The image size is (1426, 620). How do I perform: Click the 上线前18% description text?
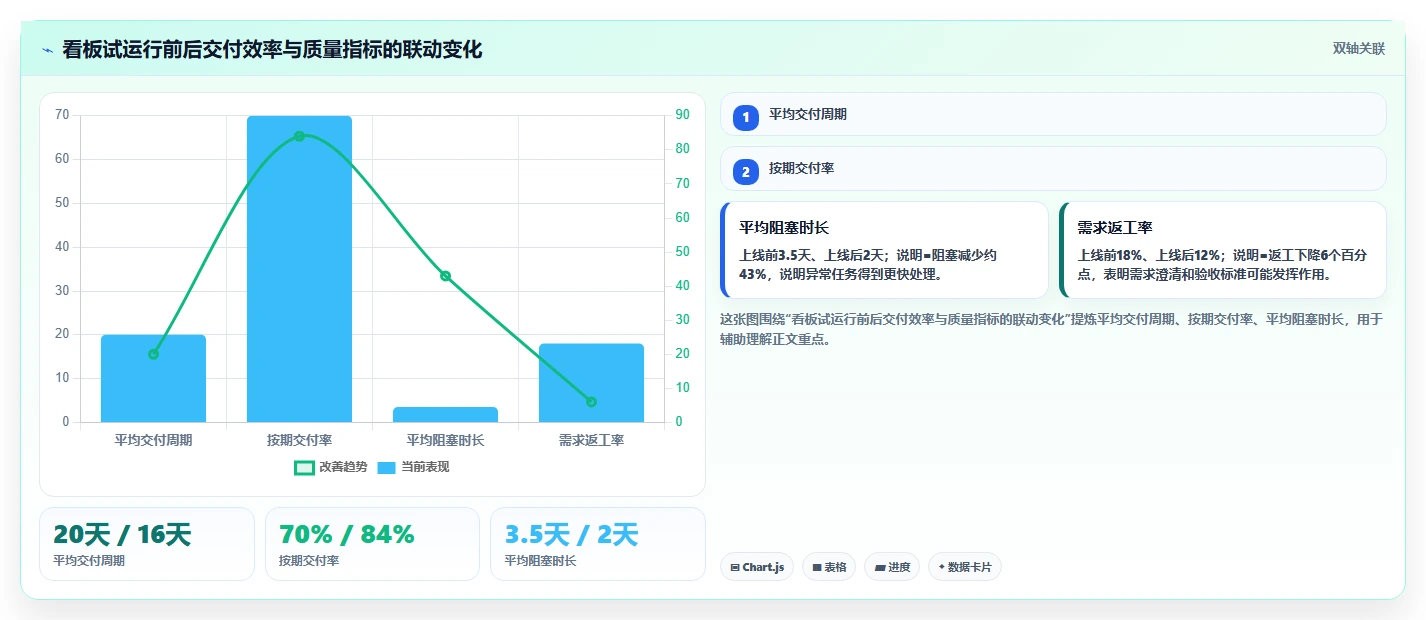point(1222,265)
